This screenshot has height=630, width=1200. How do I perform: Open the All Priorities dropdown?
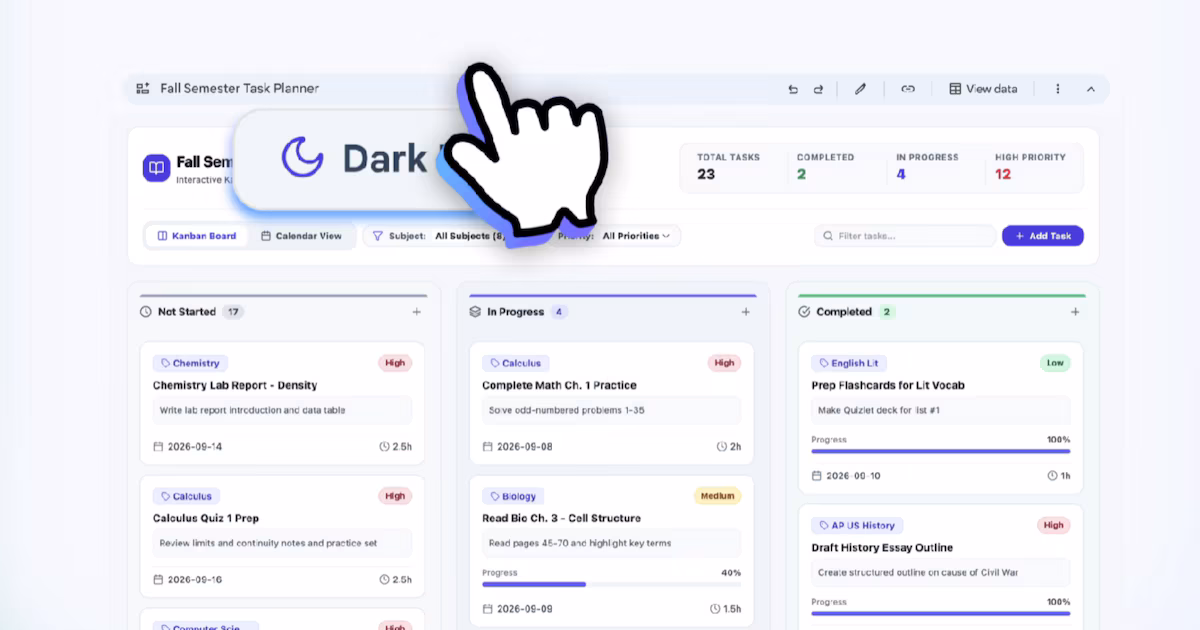[637, 236]
